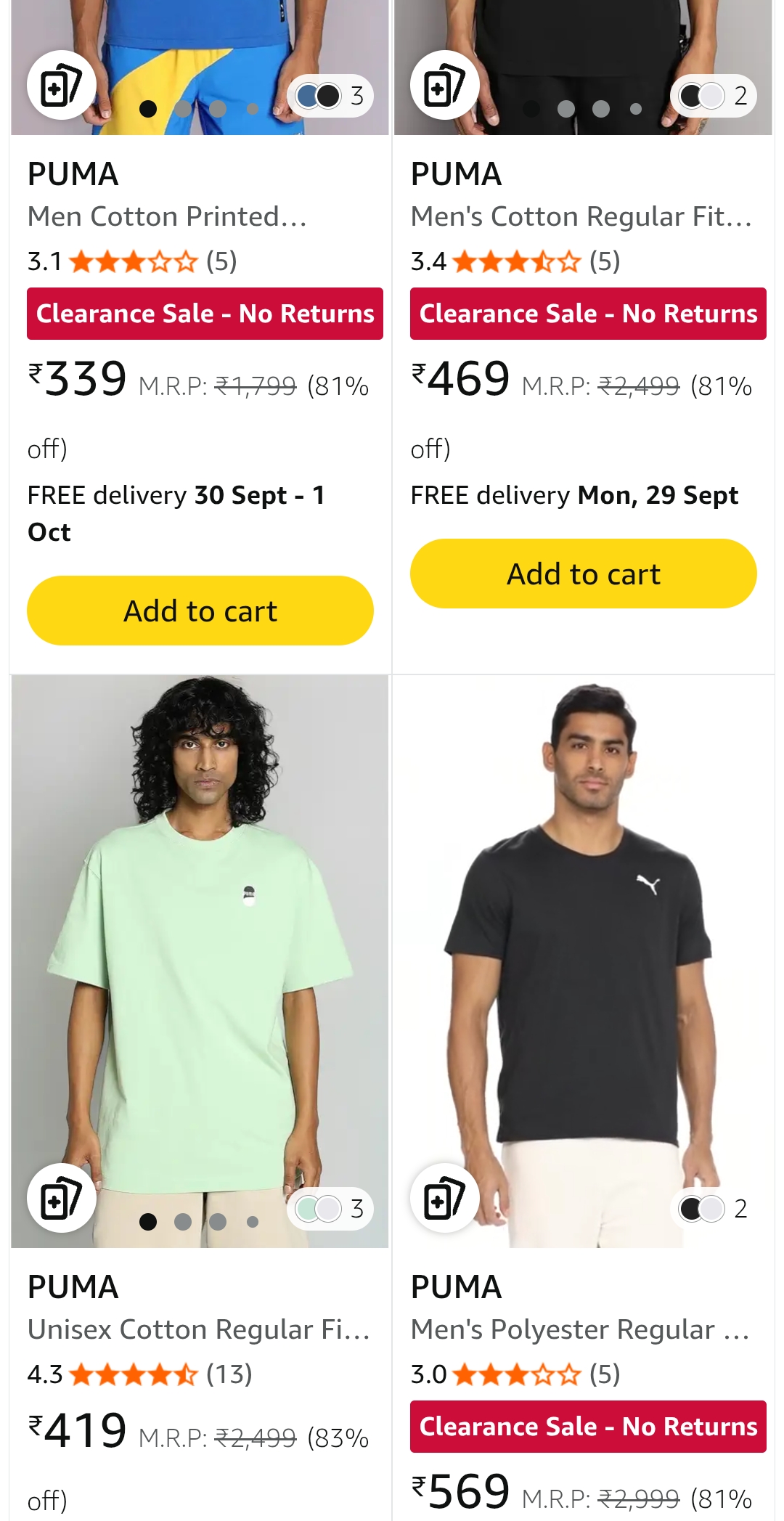Open 2 color options for ₹469 PUMA item

[x=714, y=96]
